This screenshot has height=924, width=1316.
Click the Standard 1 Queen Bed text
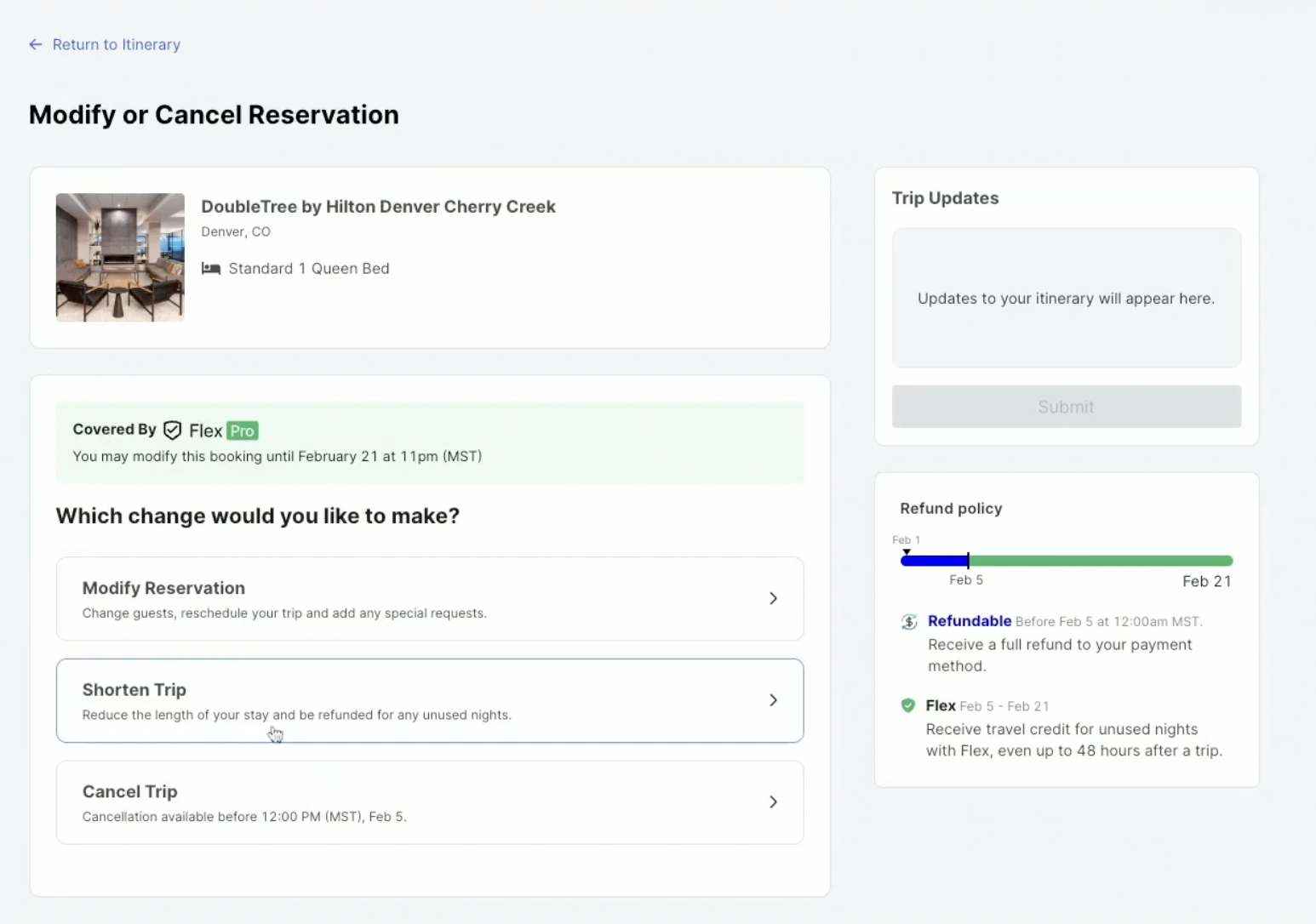point(309,269)
